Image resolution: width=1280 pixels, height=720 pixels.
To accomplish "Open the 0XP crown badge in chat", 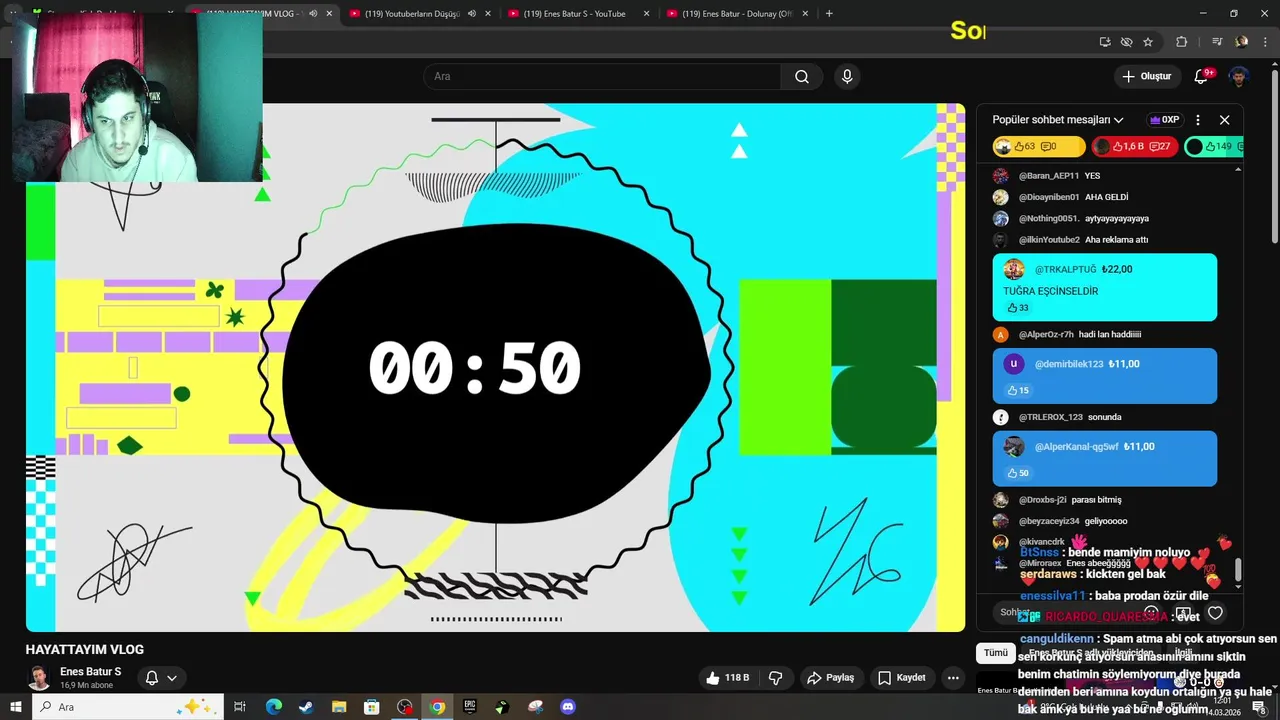I will (x=1165, y=120).
